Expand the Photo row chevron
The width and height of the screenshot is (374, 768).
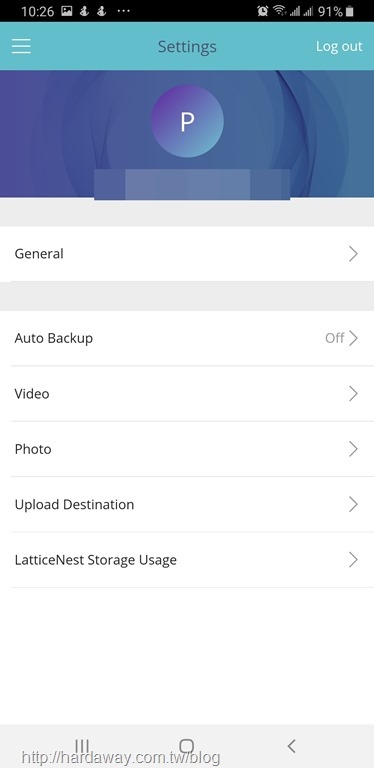tap(353, 449)
